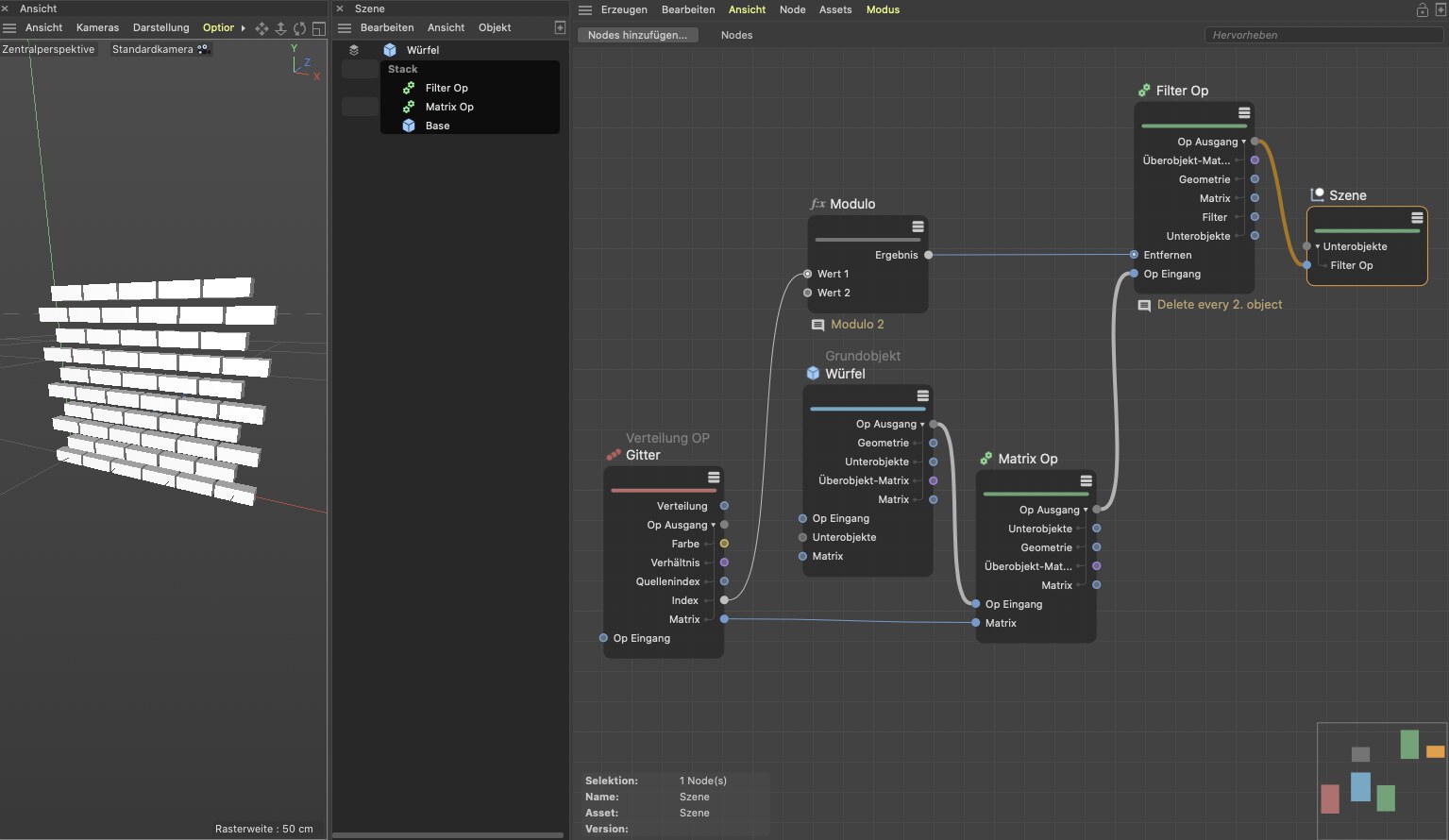Viewport: 1449px width, 840px height.
Task: Click the Würfel cube icon in object manager
Action: click(390, 50)
